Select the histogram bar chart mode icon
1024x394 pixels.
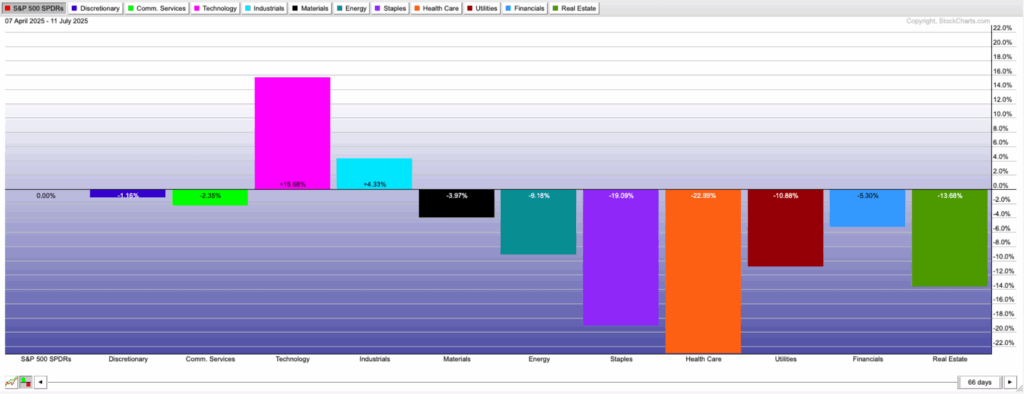25,382
